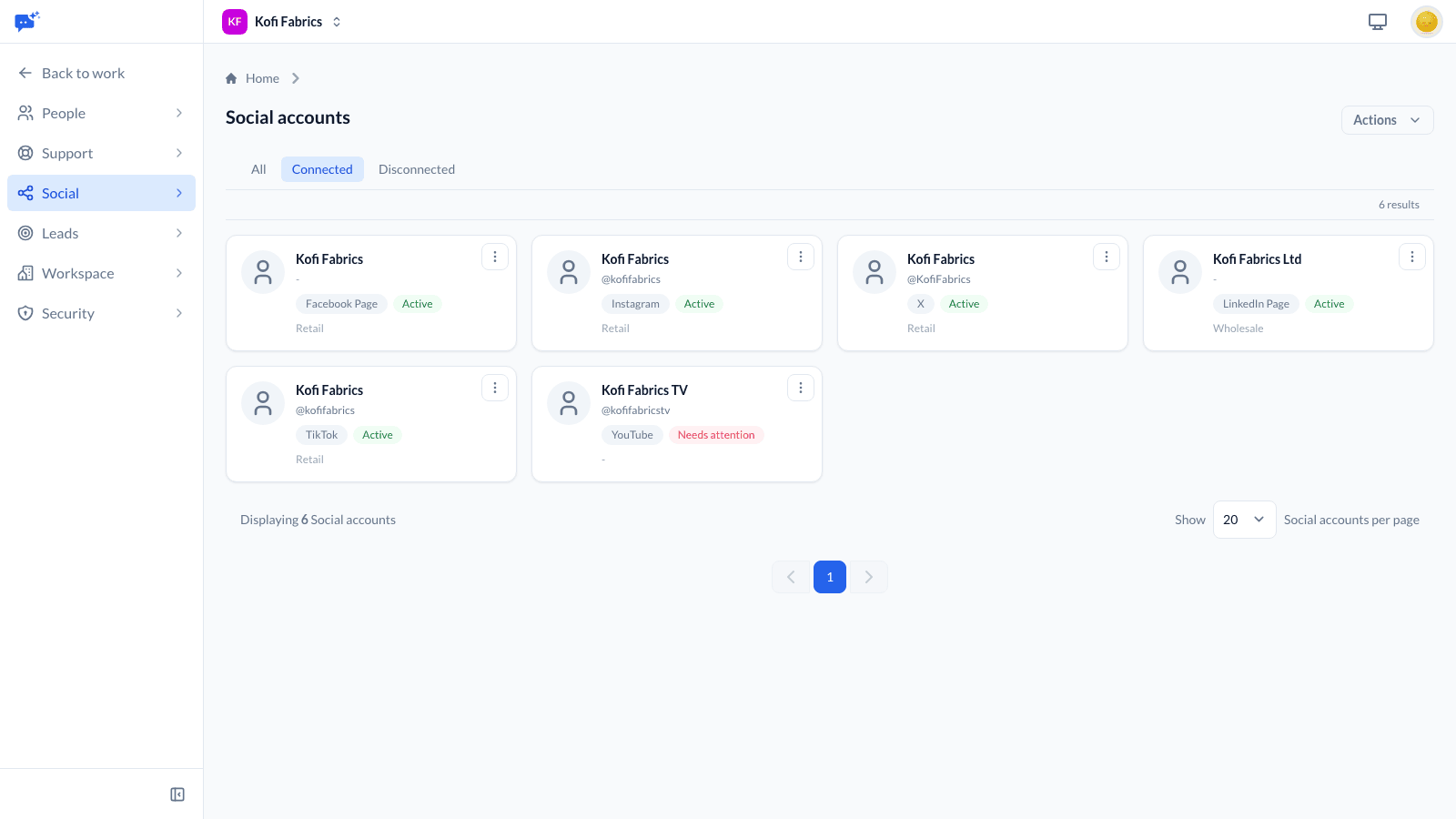Click the avatar on Kofi Fabrics TV card
The width and height of the screenshot is (1456, 819).
pos(569,403)
